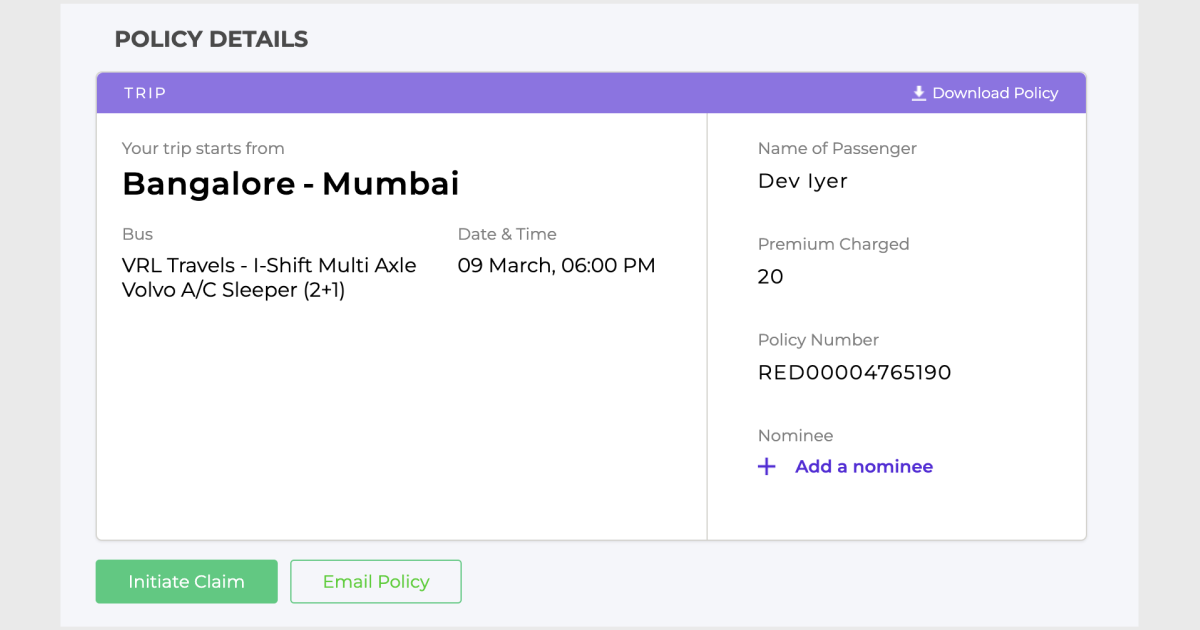
Task: Click the Premium Charged label
Action: [x=833, y=244]
